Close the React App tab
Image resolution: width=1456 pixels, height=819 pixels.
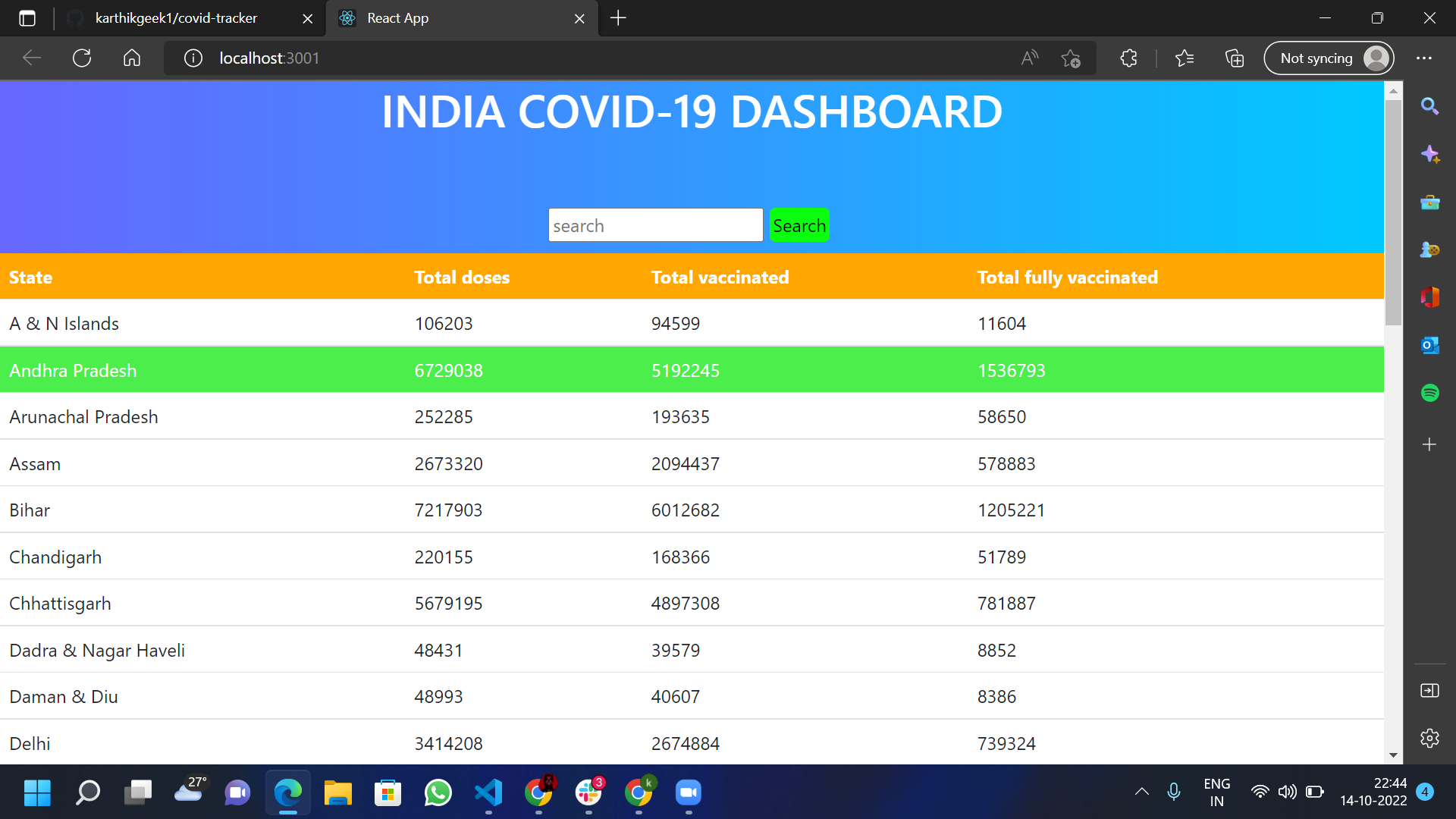pos(579,18)
